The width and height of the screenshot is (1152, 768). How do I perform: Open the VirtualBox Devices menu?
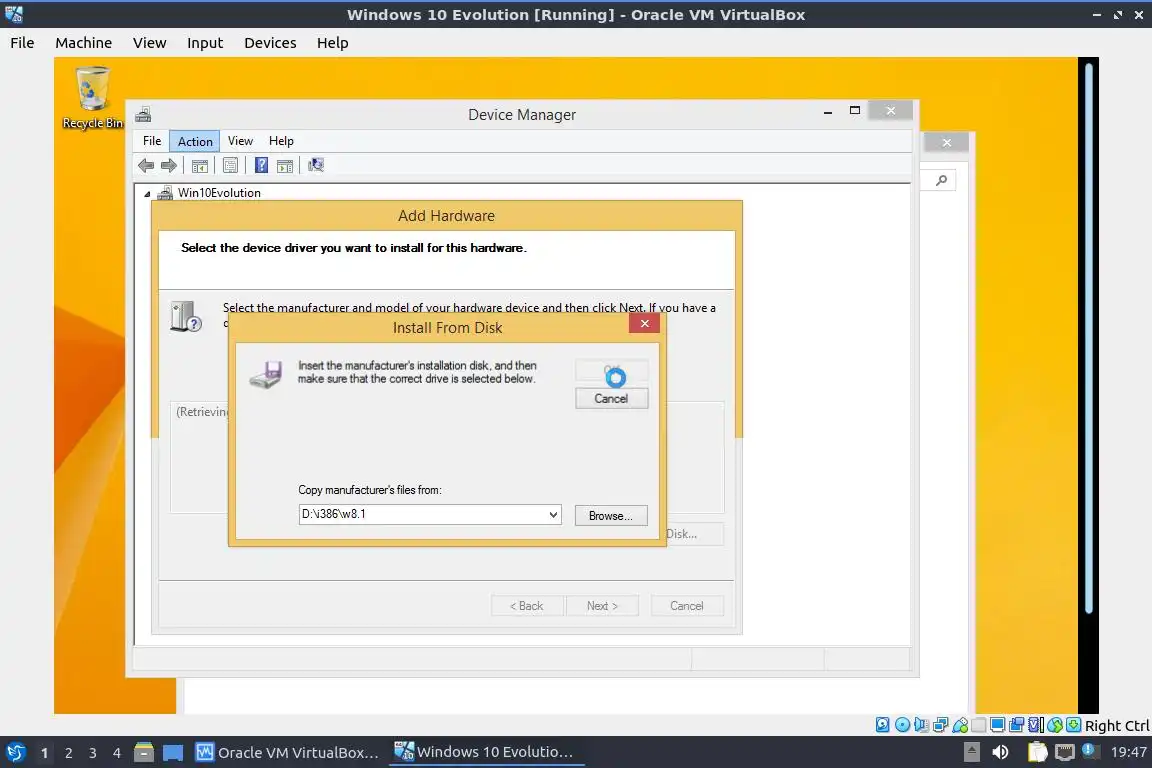(270, 43)
